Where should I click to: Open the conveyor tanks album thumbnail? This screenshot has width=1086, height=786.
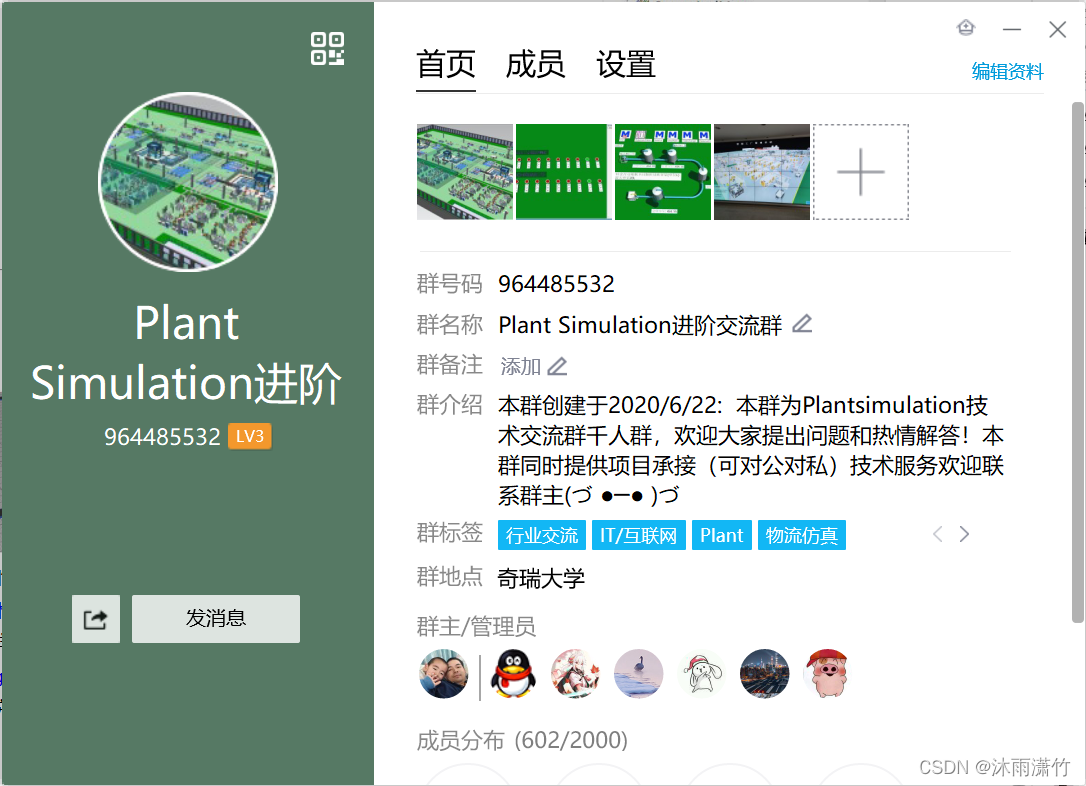point(663,172)
